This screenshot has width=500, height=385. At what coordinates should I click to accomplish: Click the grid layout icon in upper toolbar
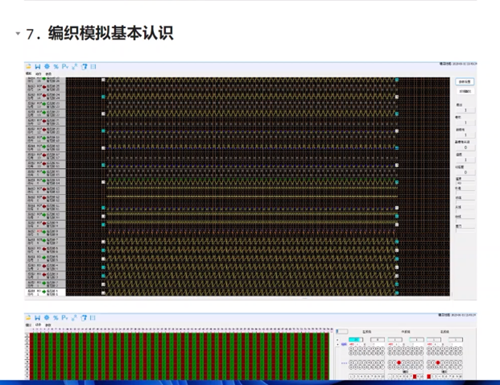[x=93, y=66]
